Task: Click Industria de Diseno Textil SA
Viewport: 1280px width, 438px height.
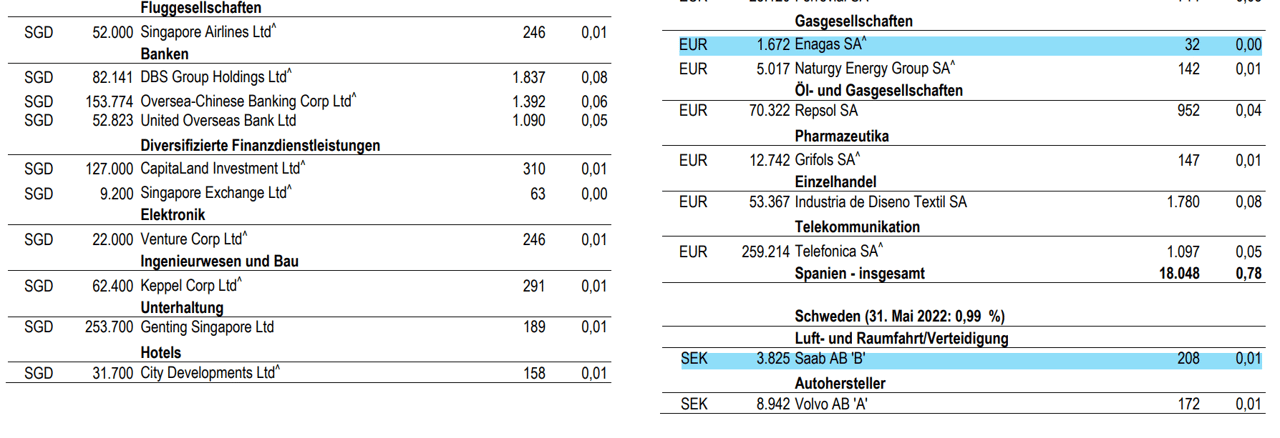Action: (880, 203)
